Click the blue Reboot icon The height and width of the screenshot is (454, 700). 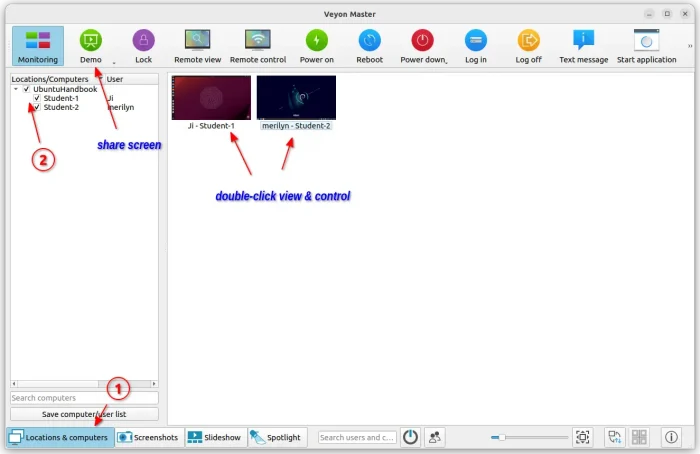click(369, 41)
